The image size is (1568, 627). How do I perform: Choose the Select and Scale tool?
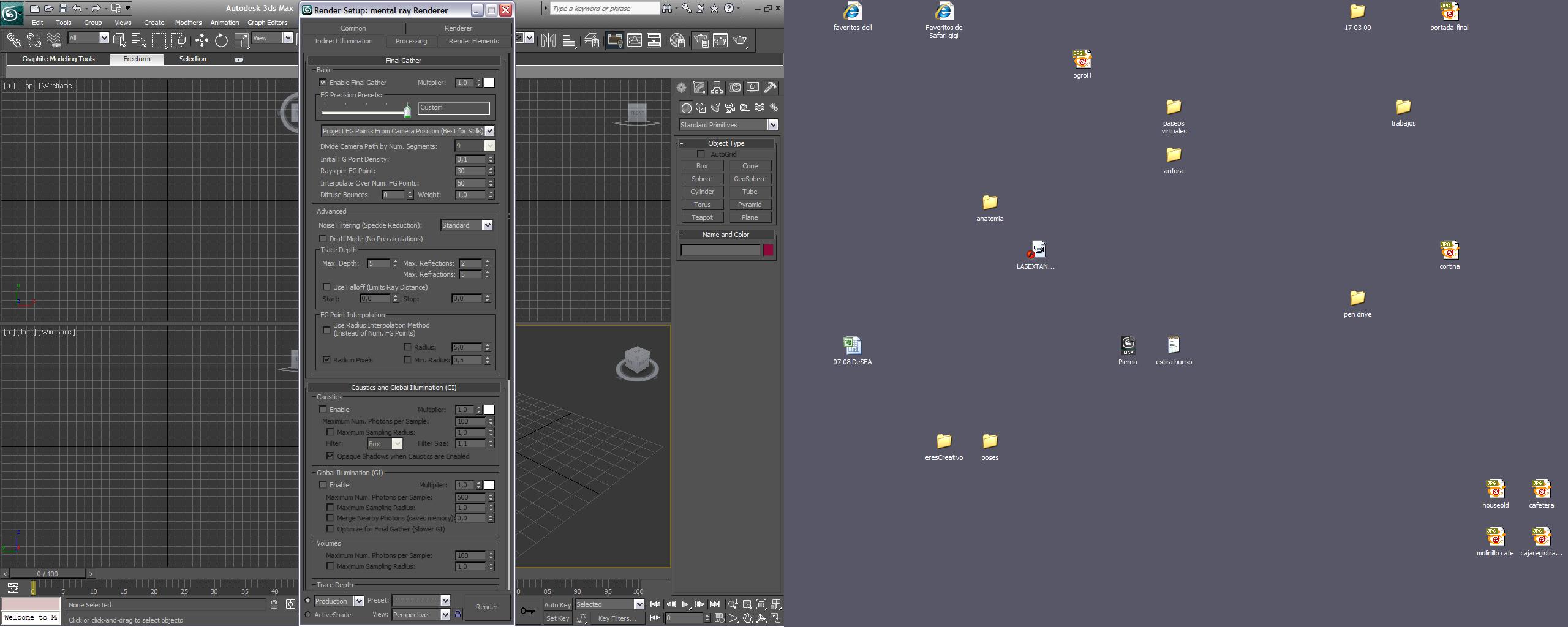tap(241, 40)
